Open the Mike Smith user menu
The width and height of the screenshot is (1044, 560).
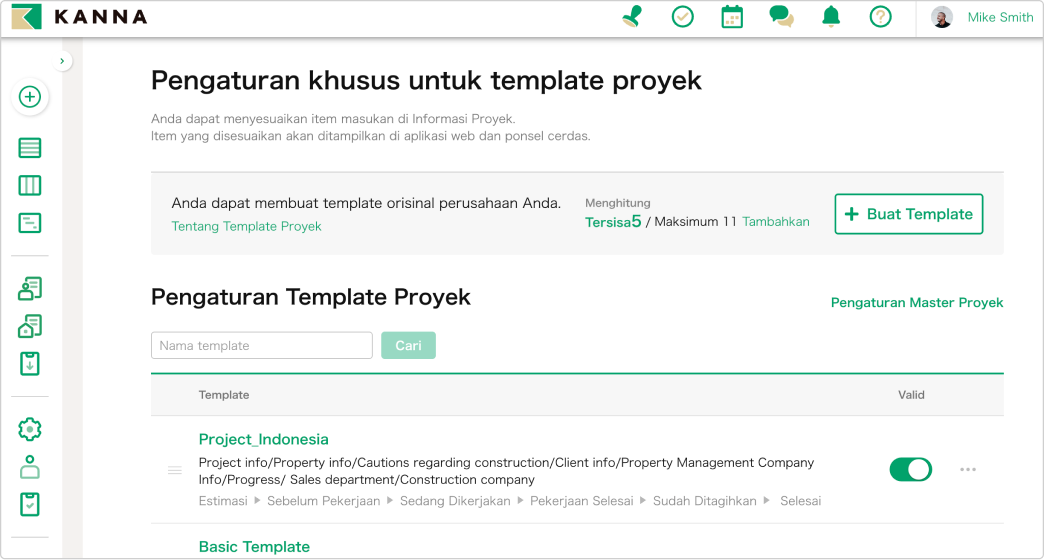tap(1000, 17)
